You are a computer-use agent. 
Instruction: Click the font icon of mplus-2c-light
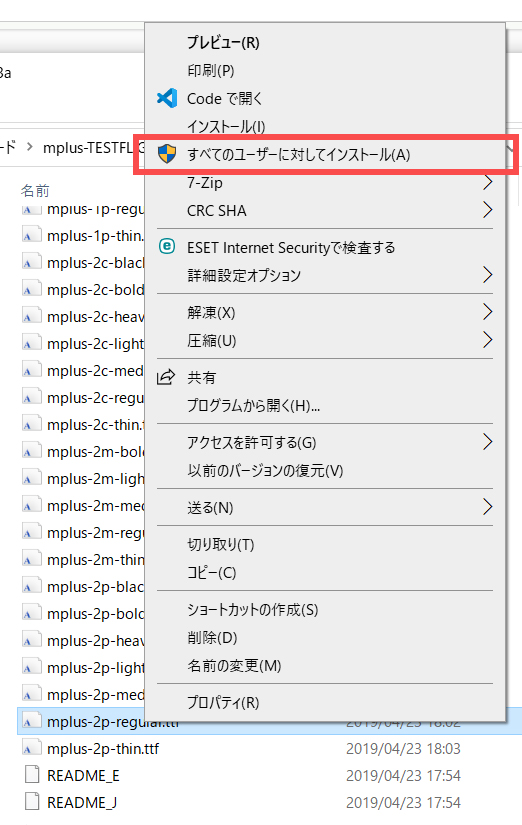coord(32,344)
